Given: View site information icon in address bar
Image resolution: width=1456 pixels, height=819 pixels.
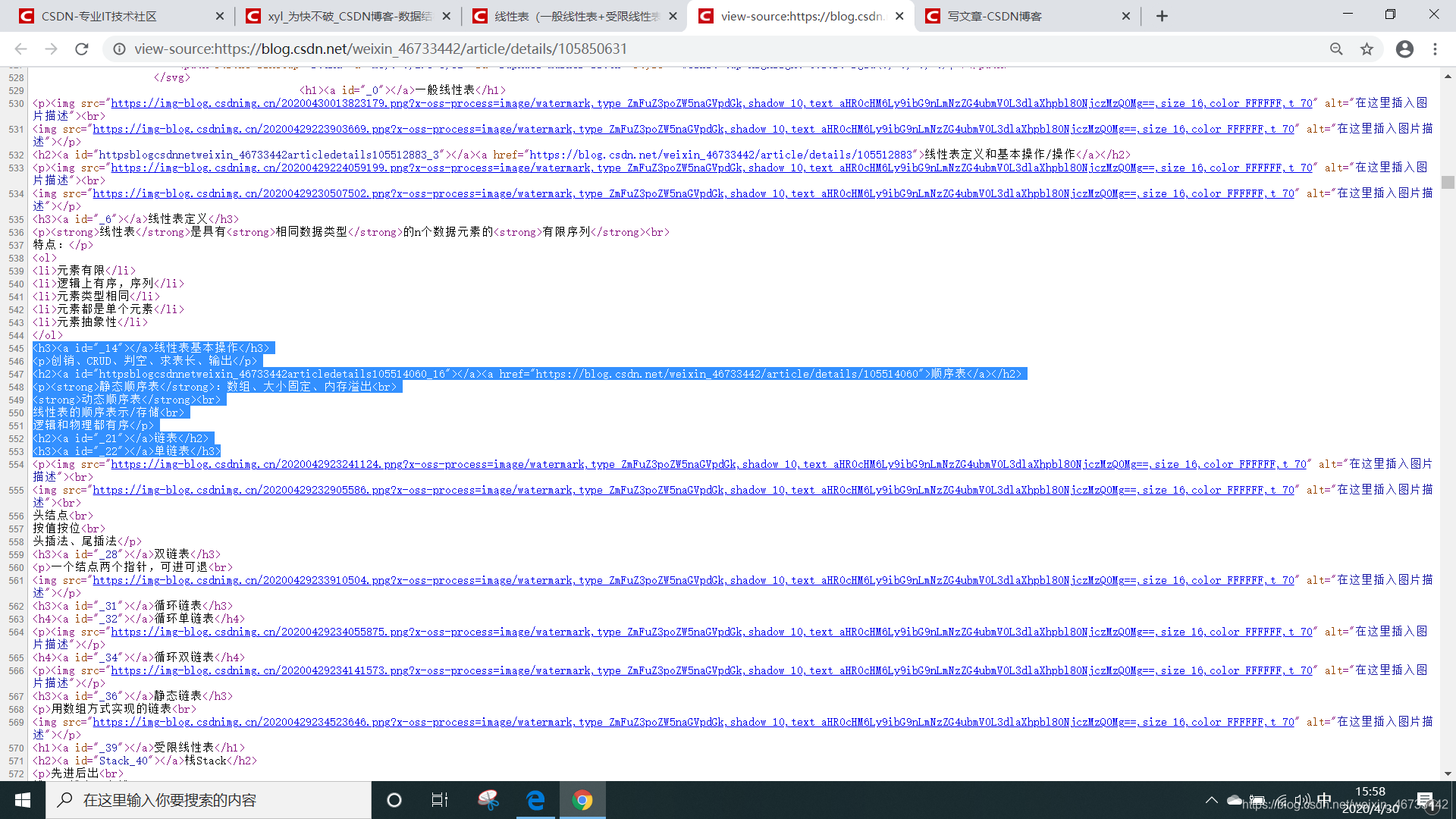Looking at the screenshot, I should (x=119, y=49).
